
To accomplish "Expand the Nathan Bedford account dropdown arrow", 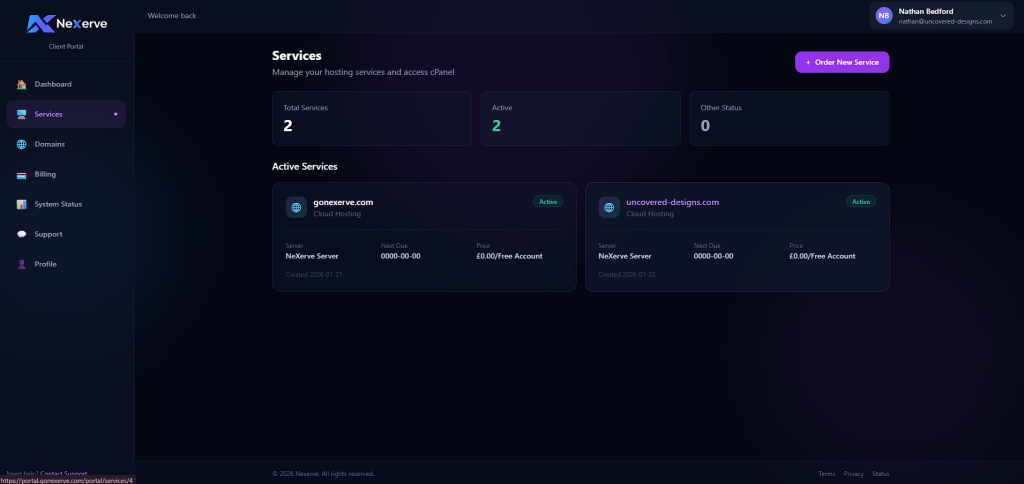I will [1003, 15].
